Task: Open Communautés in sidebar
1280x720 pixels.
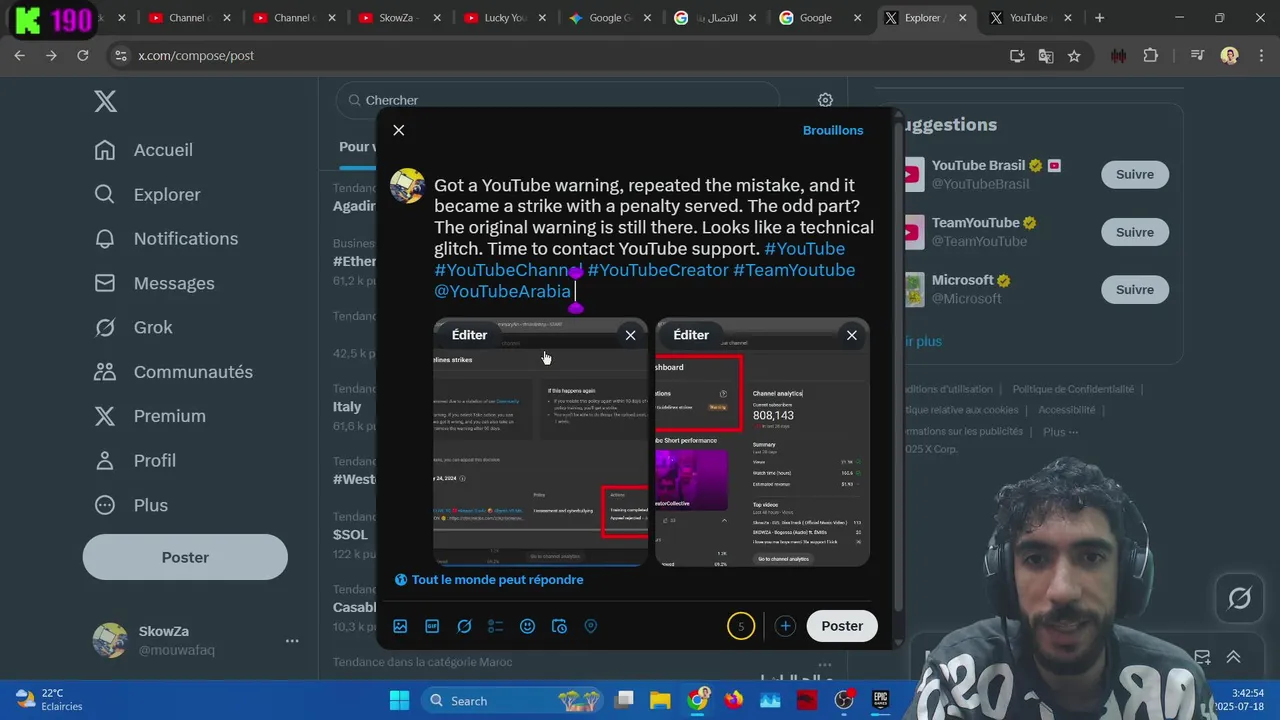Action: [173, 371]
